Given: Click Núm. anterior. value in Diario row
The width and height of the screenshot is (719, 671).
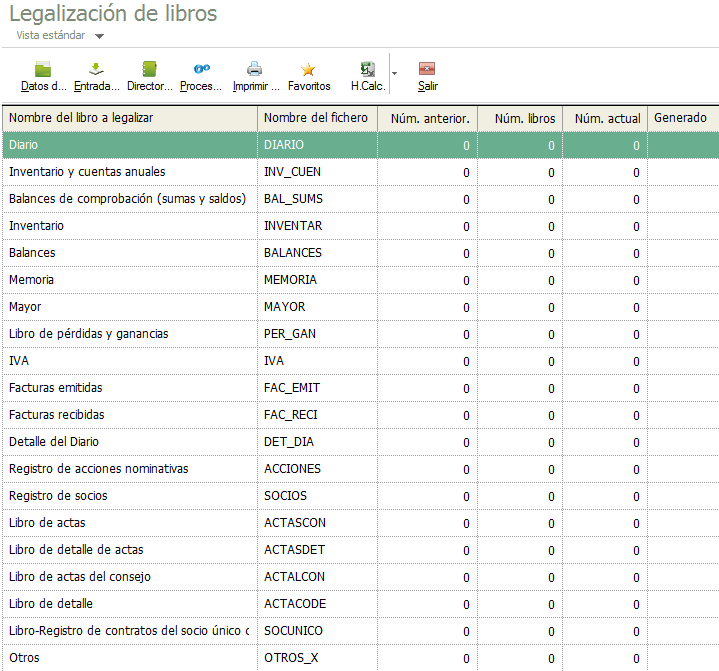Looking at the screenshot, I should point(427,145).
